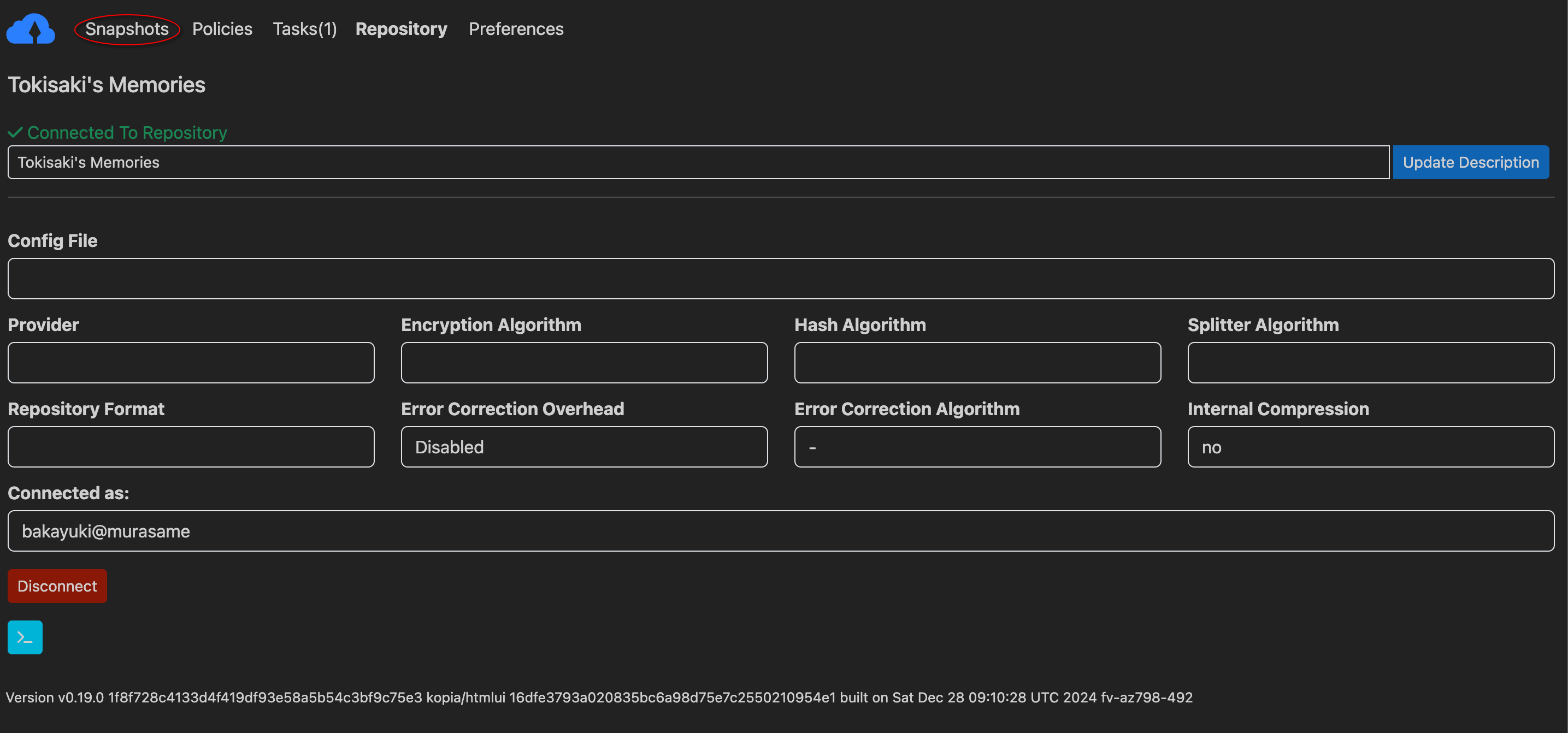Screen dimensions: 1568x733
Task: Focus the repository description text field
Action: [698, 162]
